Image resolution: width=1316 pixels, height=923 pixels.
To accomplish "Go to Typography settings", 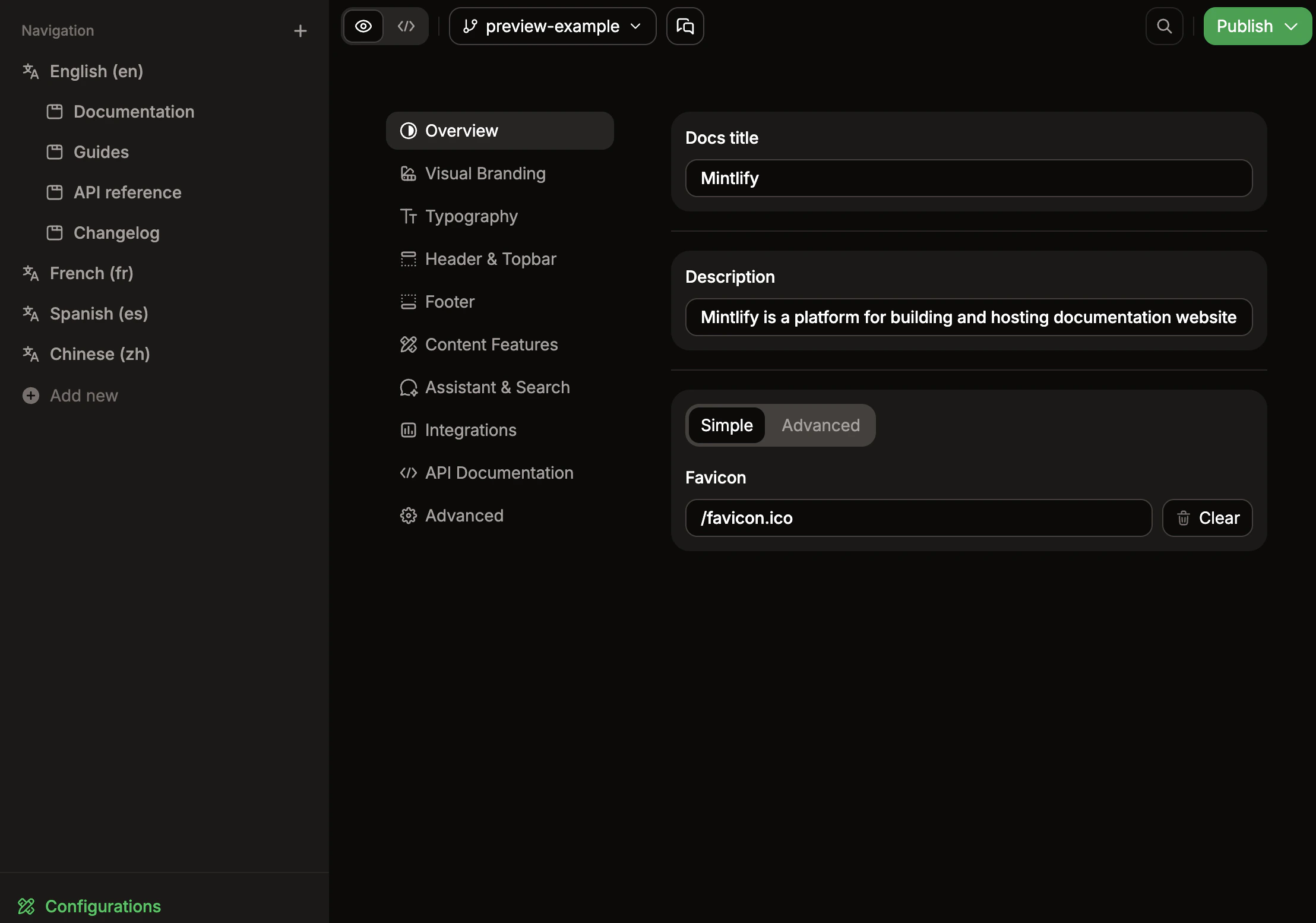I will (x=500, y=216).
